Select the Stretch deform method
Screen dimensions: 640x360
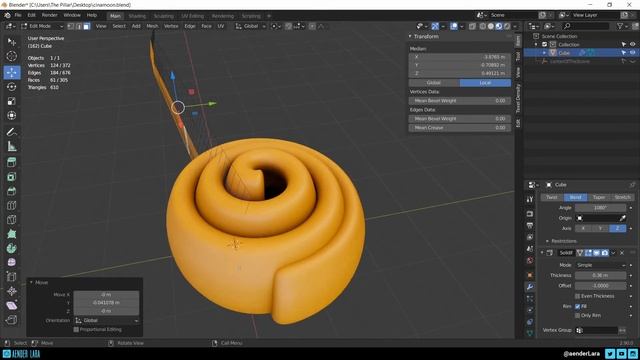[x=622, y=197]
